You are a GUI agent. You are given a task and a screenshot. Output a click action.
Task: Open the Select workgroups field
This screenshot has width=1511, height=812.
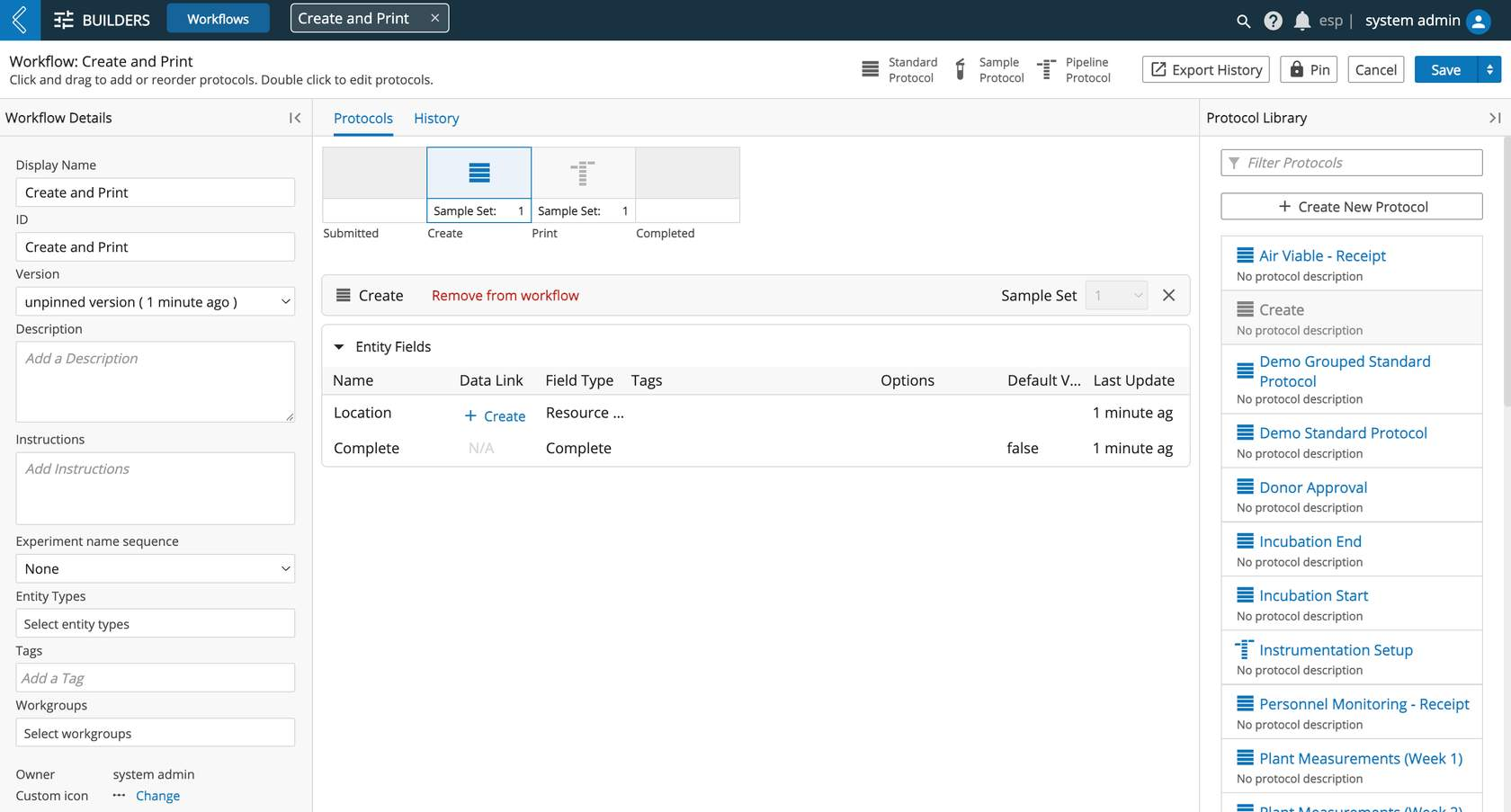155,733
